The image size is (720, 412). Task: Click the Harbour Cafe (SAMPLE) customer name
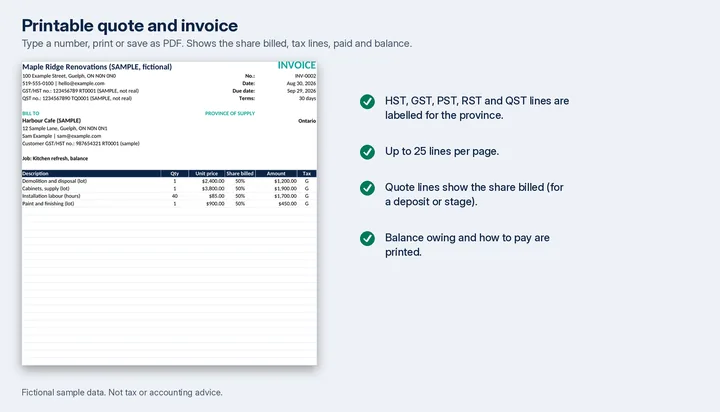click(x=51, y=121)
